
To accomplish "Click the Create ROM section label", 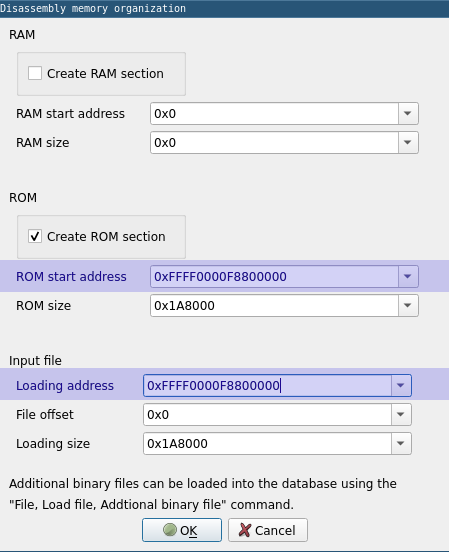I will click(106, 237).
